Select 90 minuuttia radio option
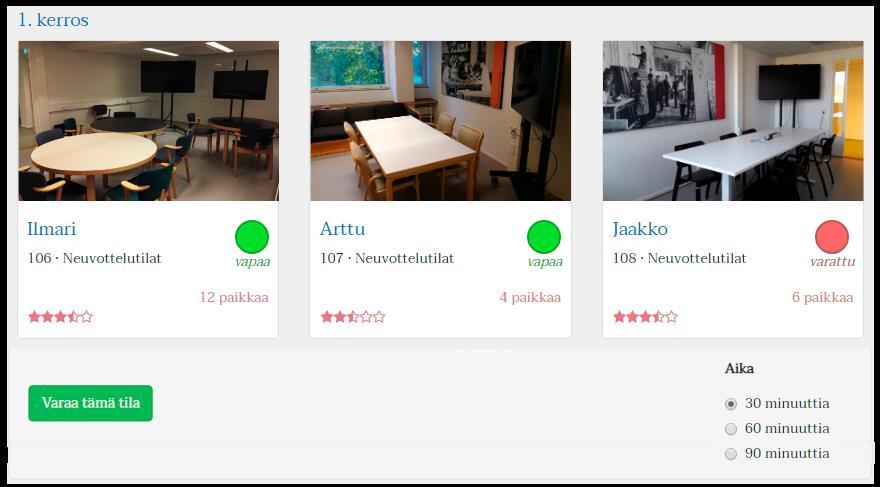Screen dimensions: 880x487 click(x=731, y=454)
